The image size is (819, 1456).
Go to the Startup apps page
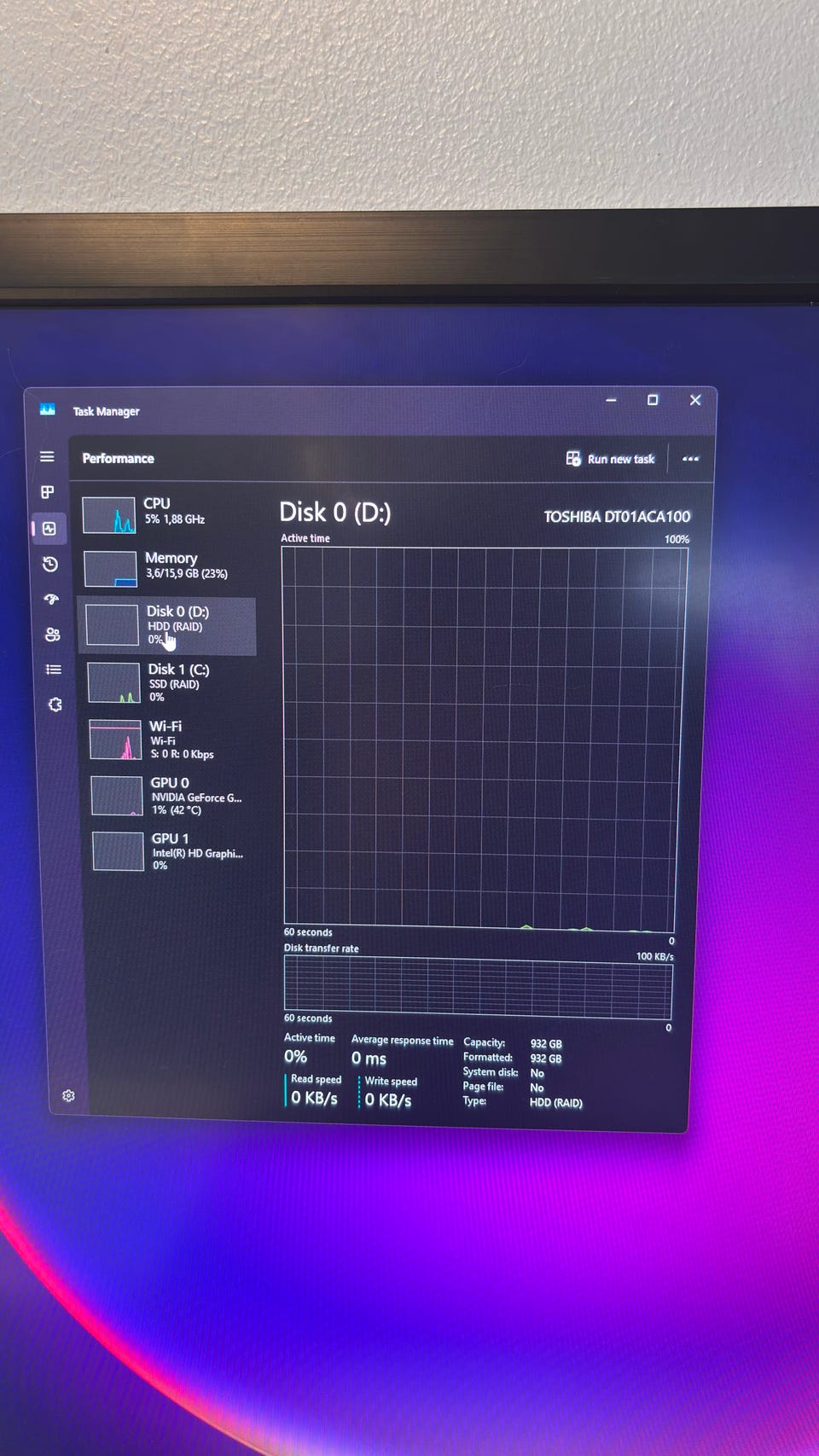click(51, 599)
